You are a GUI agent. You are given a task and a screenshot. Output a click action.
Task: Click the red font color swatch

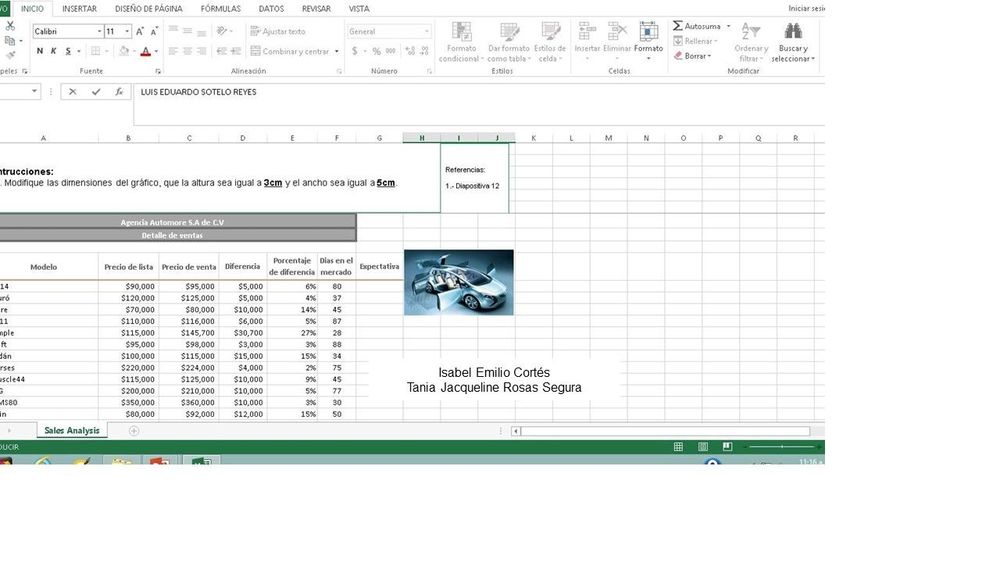coord(145,52)
